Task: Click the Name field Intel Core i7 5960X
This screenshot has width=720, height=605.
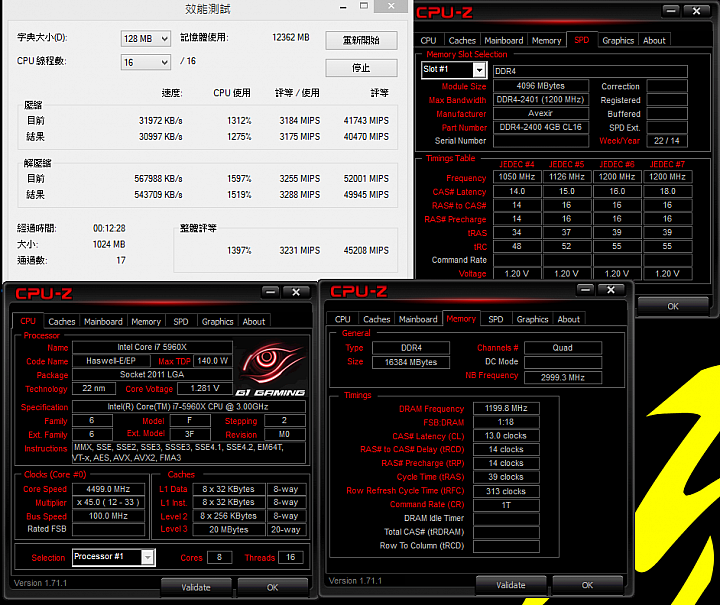Action: [152, 347]
